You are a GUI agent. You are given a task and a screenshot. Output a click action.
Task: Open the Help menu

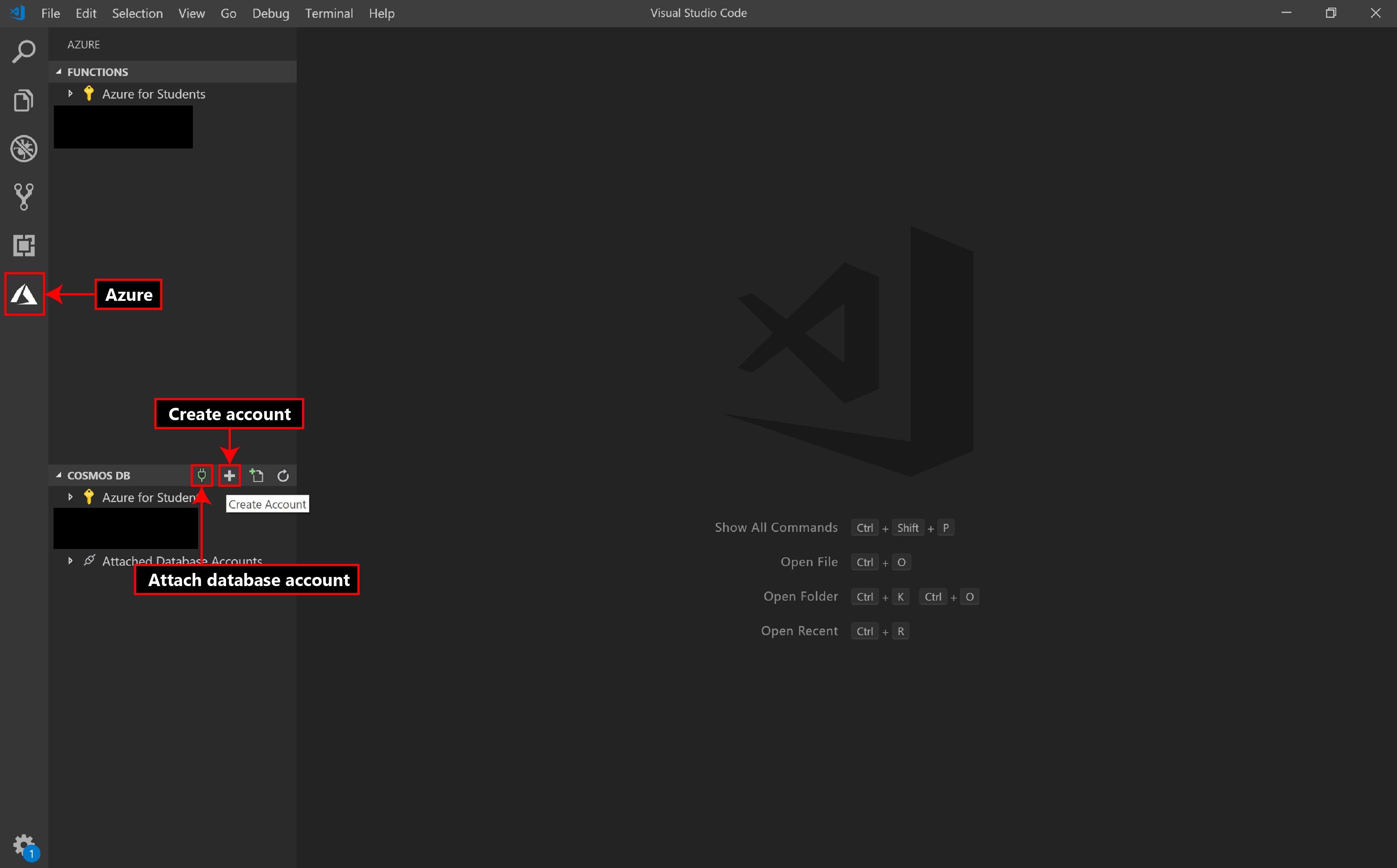[x=381, y=13]
